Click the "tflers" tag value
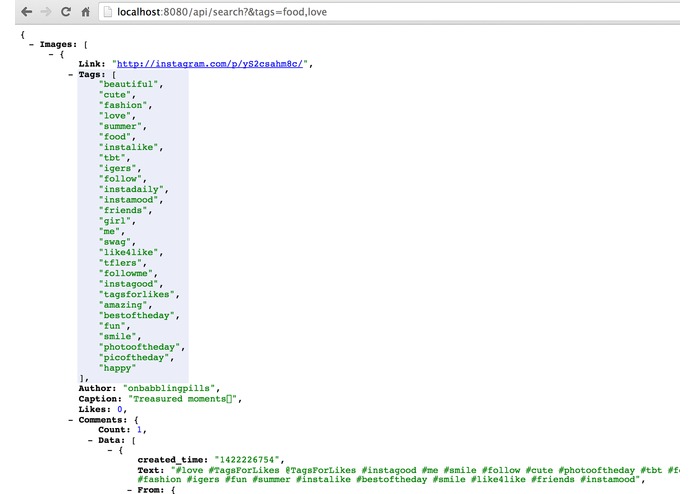This screenshot has width=695, height=494. 121,263
